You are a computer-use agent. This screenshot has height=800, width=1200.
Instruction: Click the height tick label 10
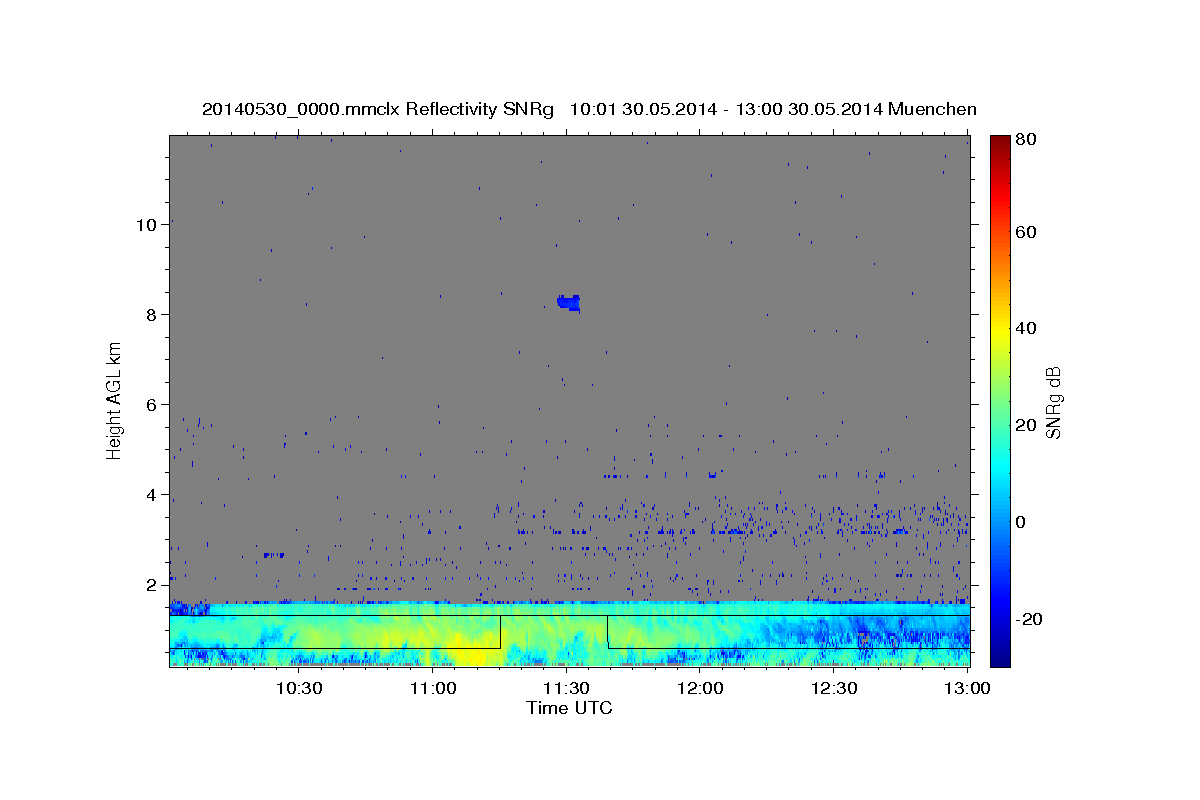(x=146, y=225)
